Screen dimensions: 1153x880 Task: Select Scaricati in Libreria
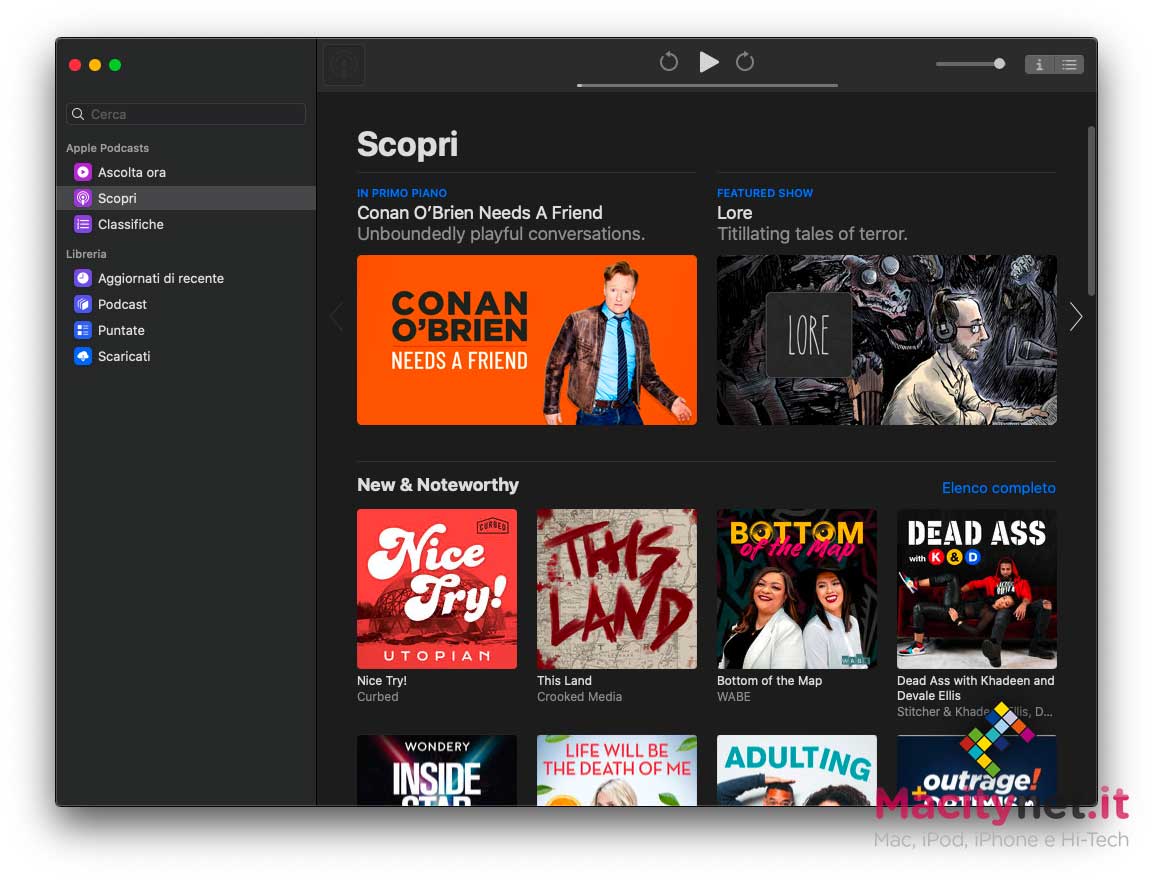pyautogui.click(x=186, y=356)
